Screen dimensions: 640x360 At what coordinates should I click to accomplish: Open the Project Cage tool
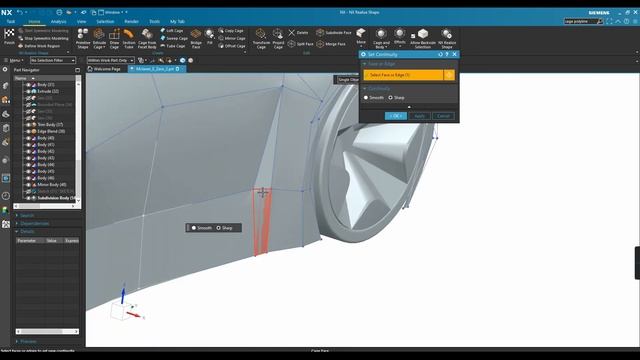click(x=278, y=38)
